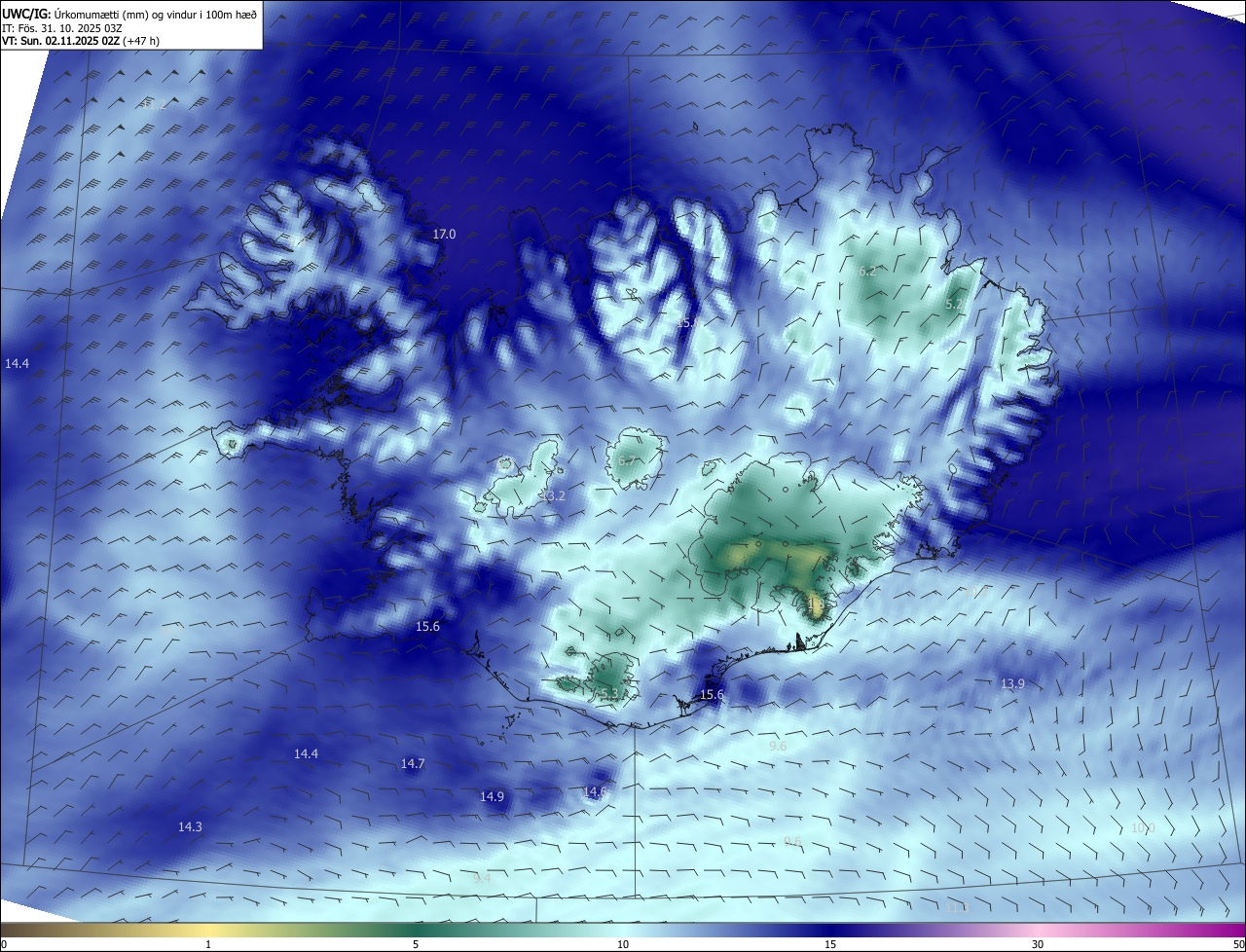1246x952 pixels.
Task: Click the '50' tick on the color scale
Action: (1237, 944)
